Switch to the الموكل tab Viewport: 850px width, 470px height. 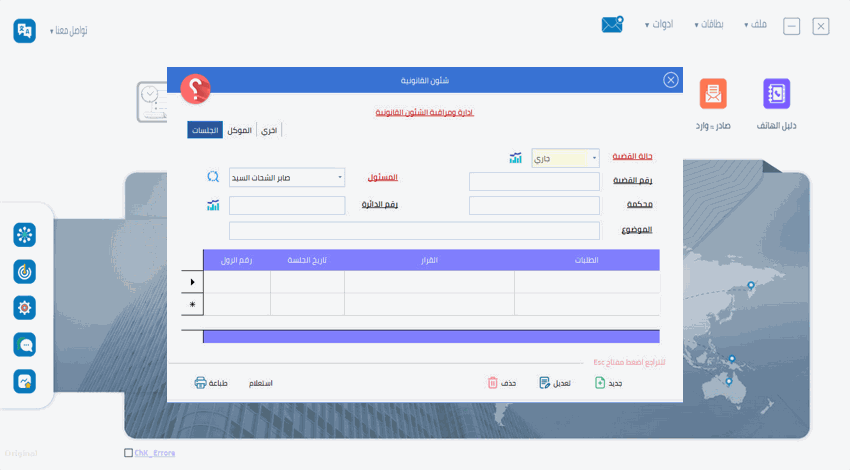(239, 130)
